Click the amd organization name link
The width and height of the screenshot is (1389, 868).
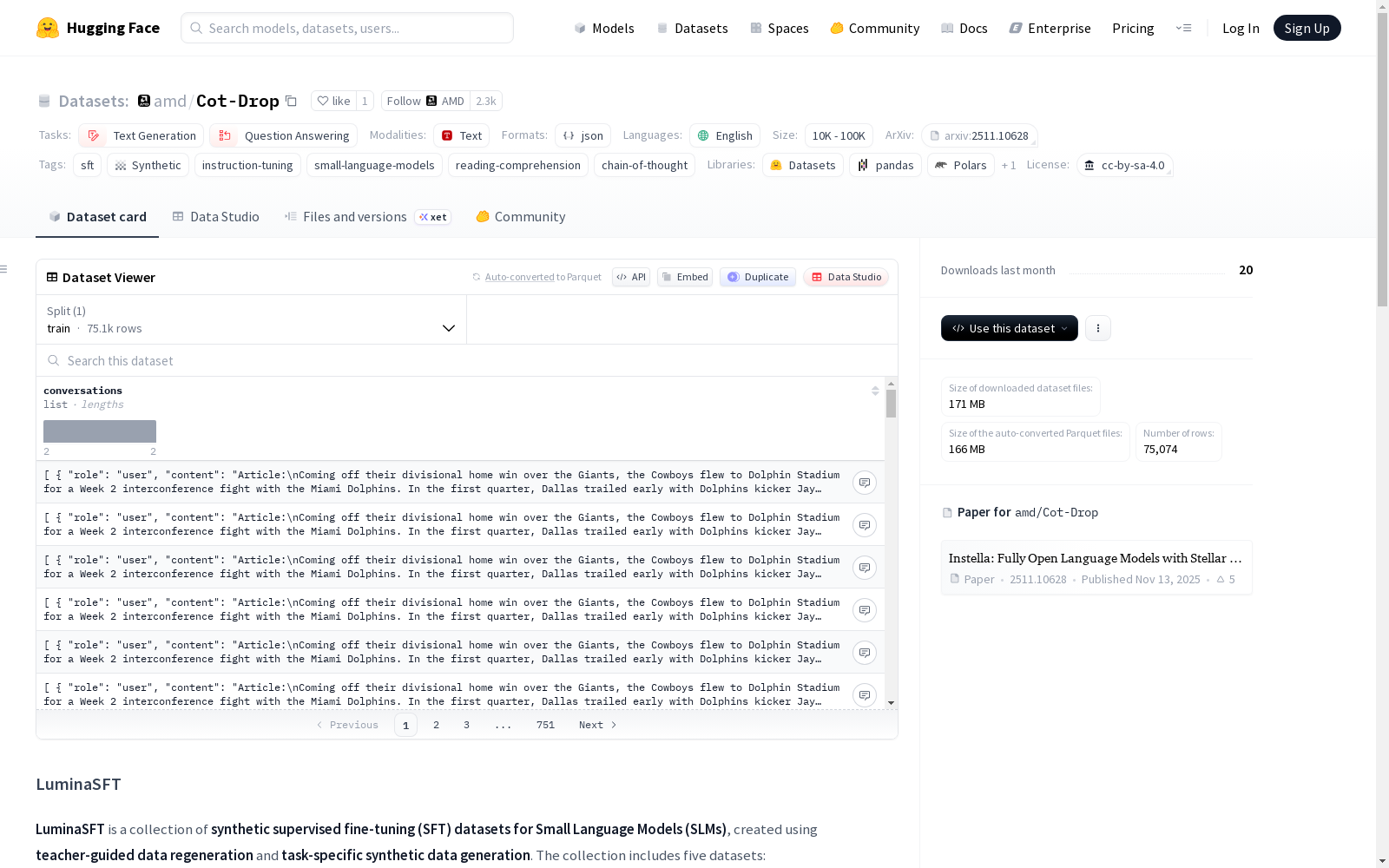coord(170,101)
